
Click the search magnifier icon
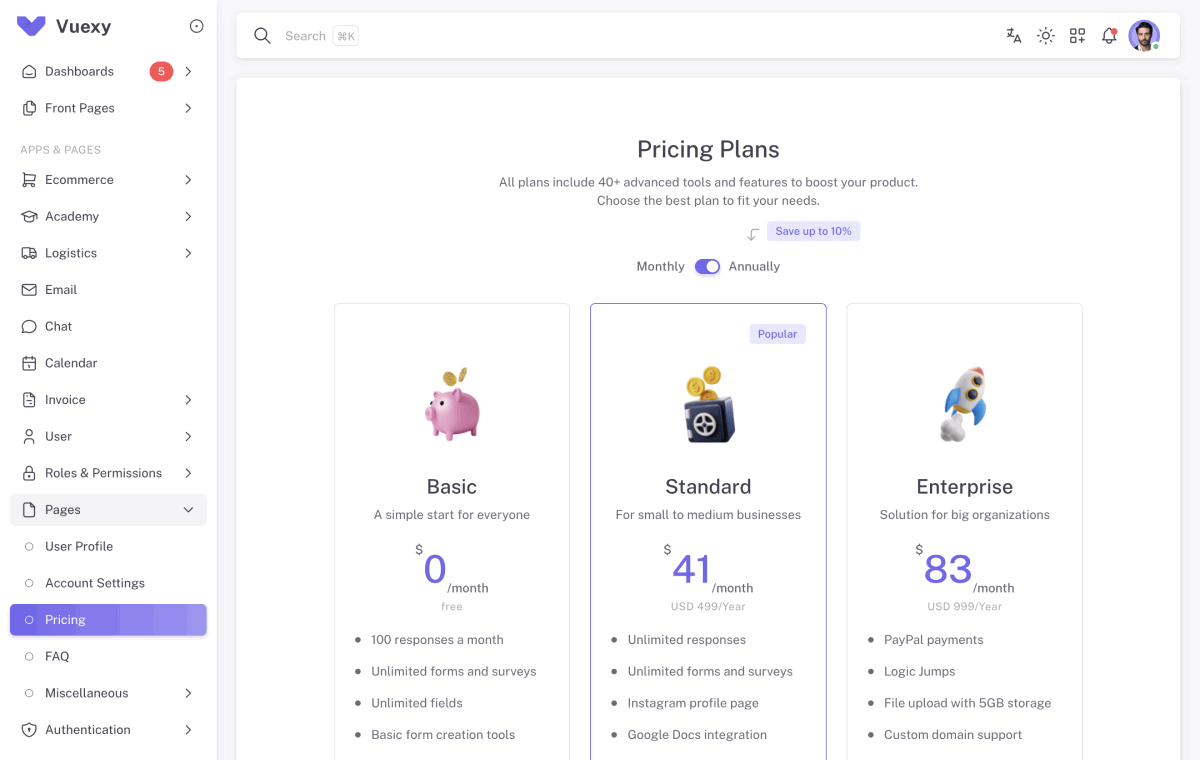click(262, 35)
